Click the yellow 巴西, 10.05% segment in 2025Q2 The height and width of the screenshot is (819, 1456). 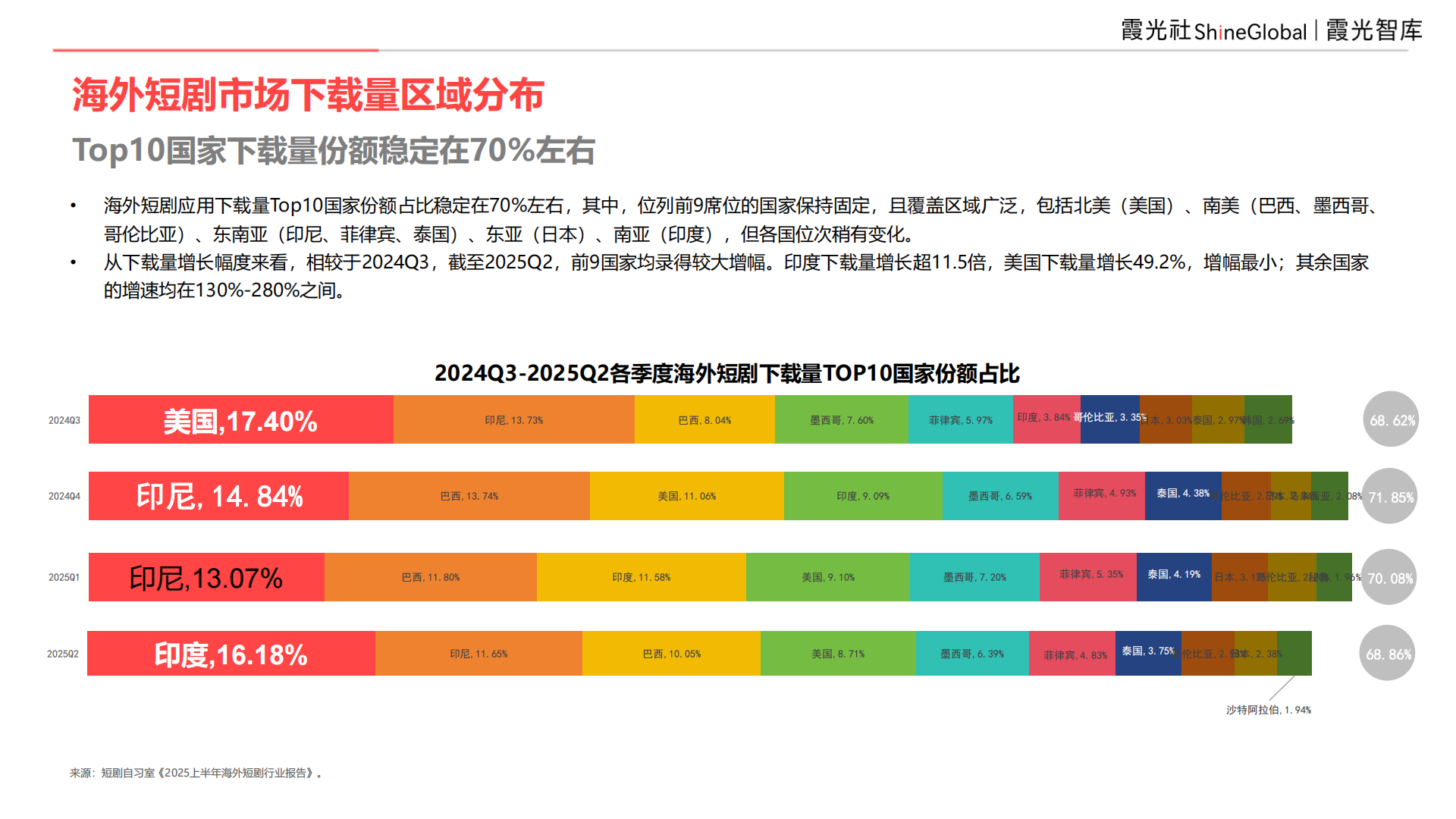[x=670, y=652]
